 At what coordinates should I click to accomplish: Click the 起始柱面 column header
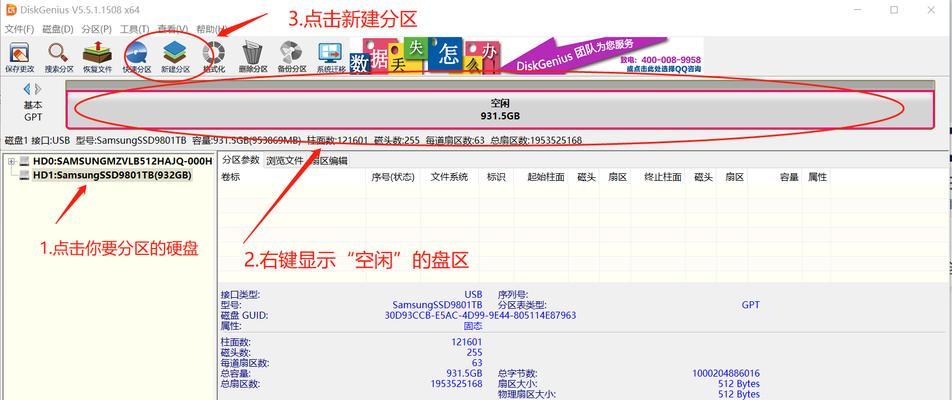click(x=546, y=177)
